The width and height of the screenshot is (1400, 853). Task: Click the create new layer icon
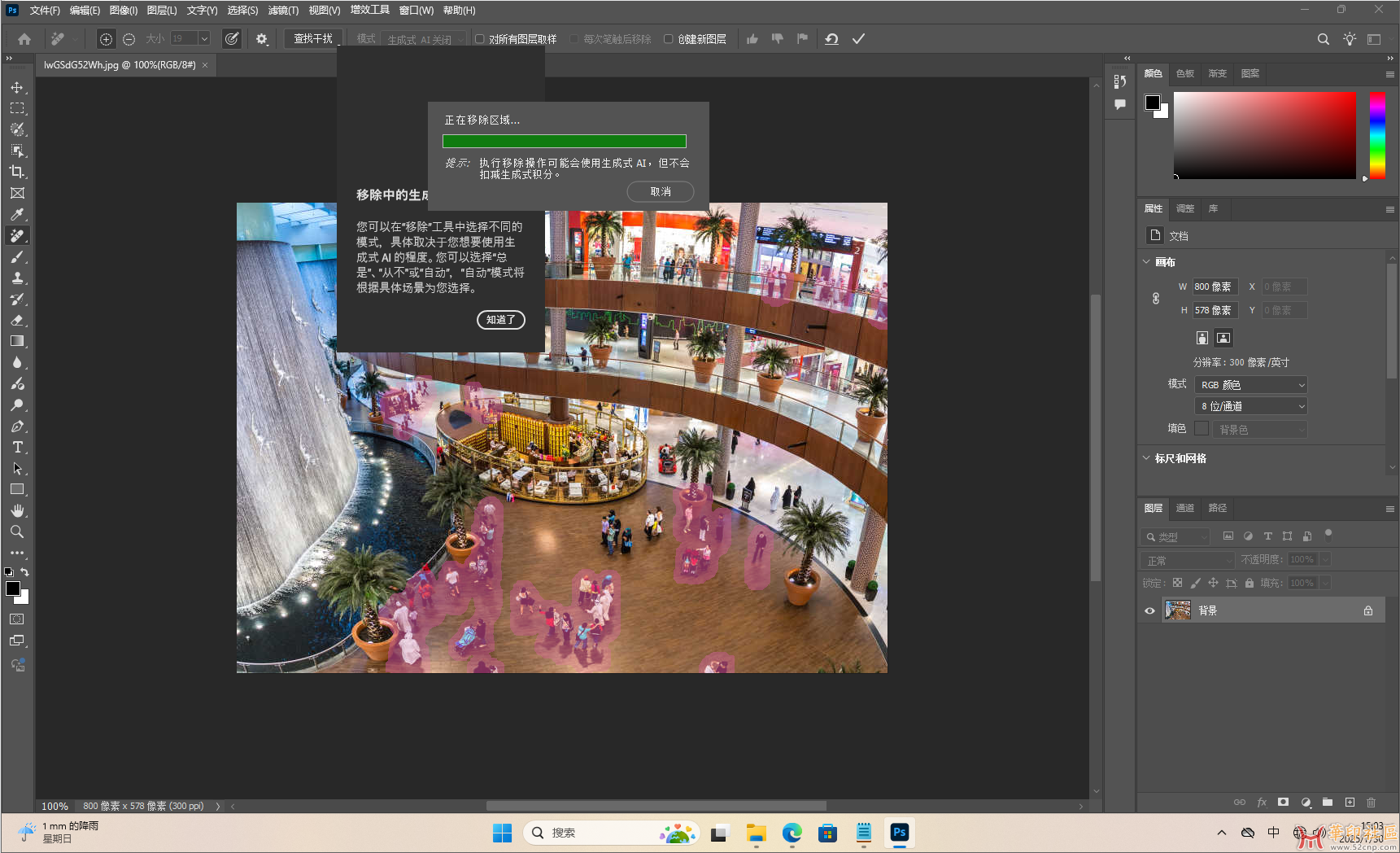tap(1350, 802)
